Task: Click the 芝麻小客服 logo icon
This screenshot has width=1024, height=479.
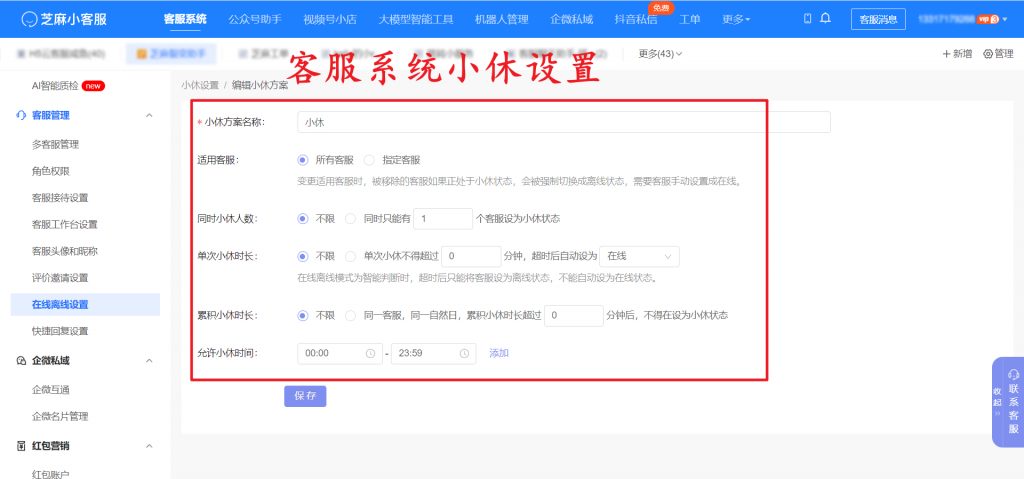Action: 29,19
